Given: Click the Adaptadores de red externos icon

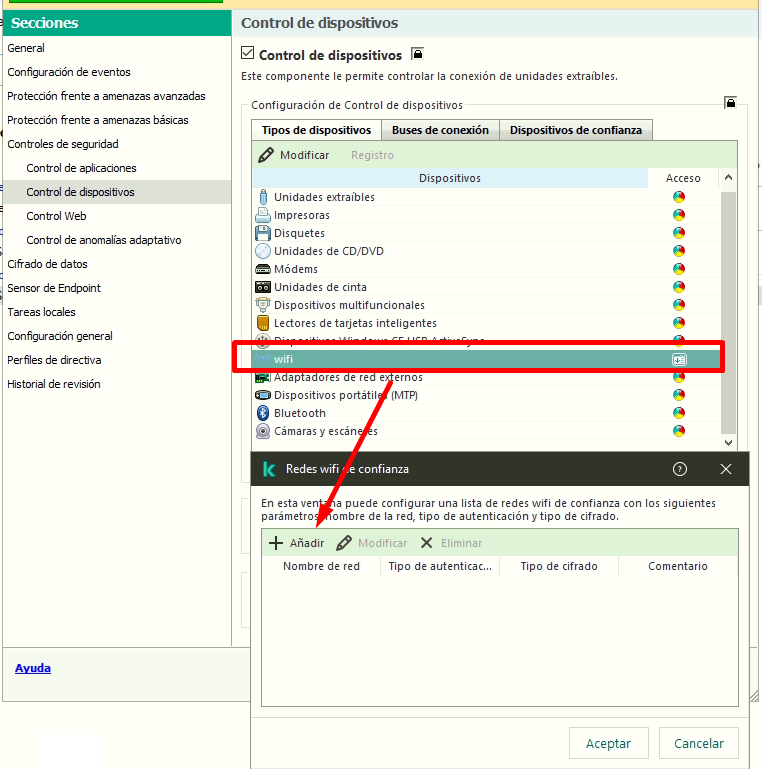Looking at the screenshot, I should coord(263,378).
